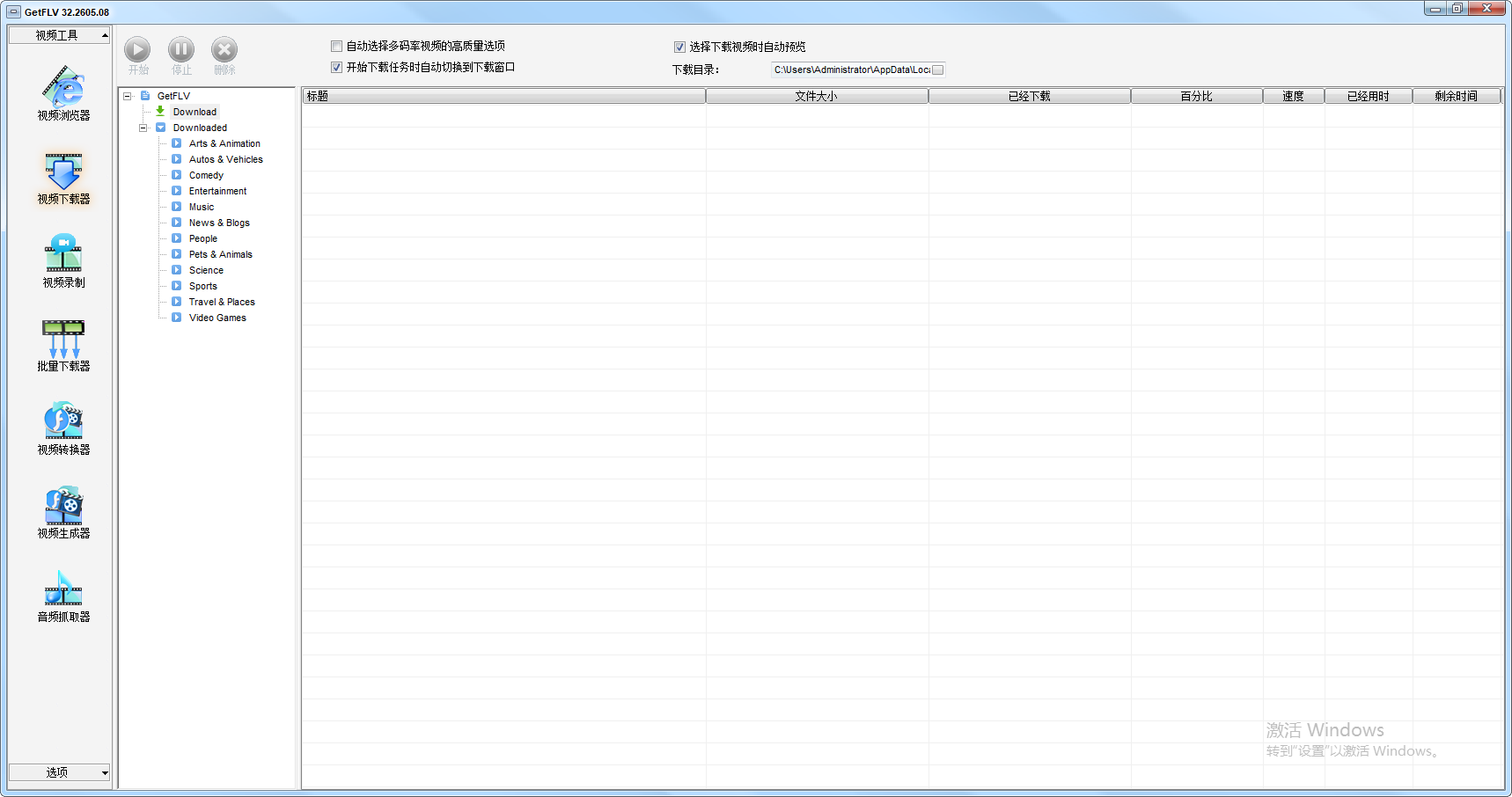The image size is (1512, 797).
Task: Open the GetFLV window system menu icon
Action: click(14, 12)
